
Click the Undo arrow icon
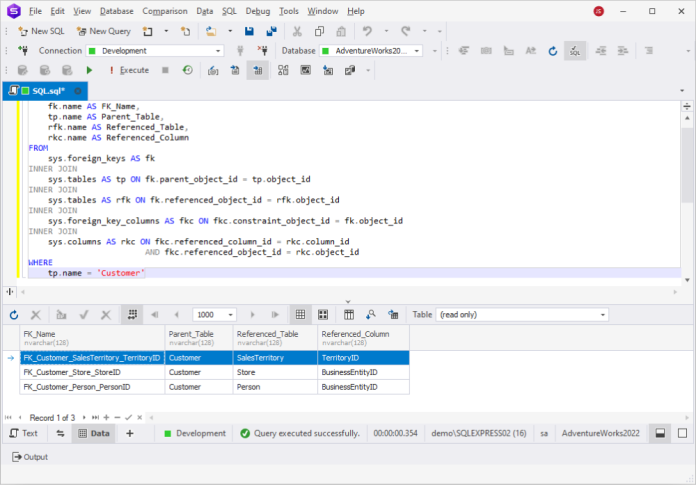(369, 31)
